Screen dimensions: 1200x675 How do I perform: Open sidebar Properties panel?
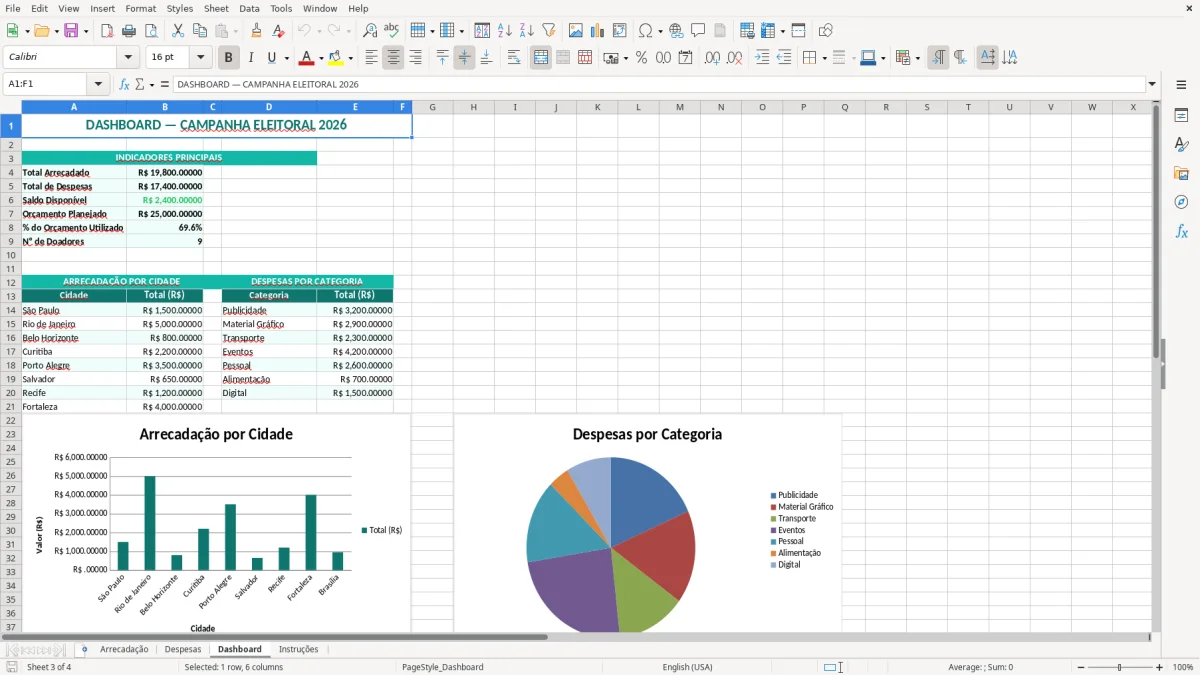tap(1181, 116)
